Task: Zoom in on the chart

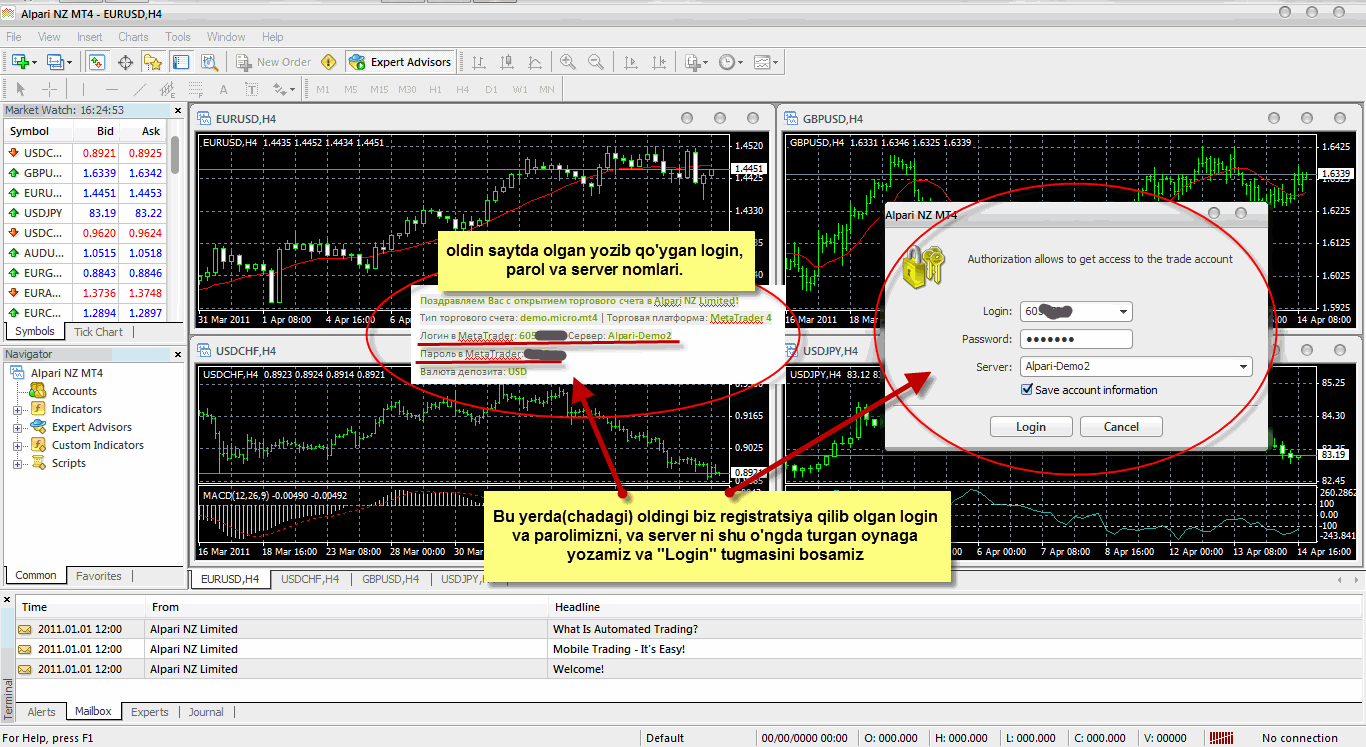Action: pos(568,62)
